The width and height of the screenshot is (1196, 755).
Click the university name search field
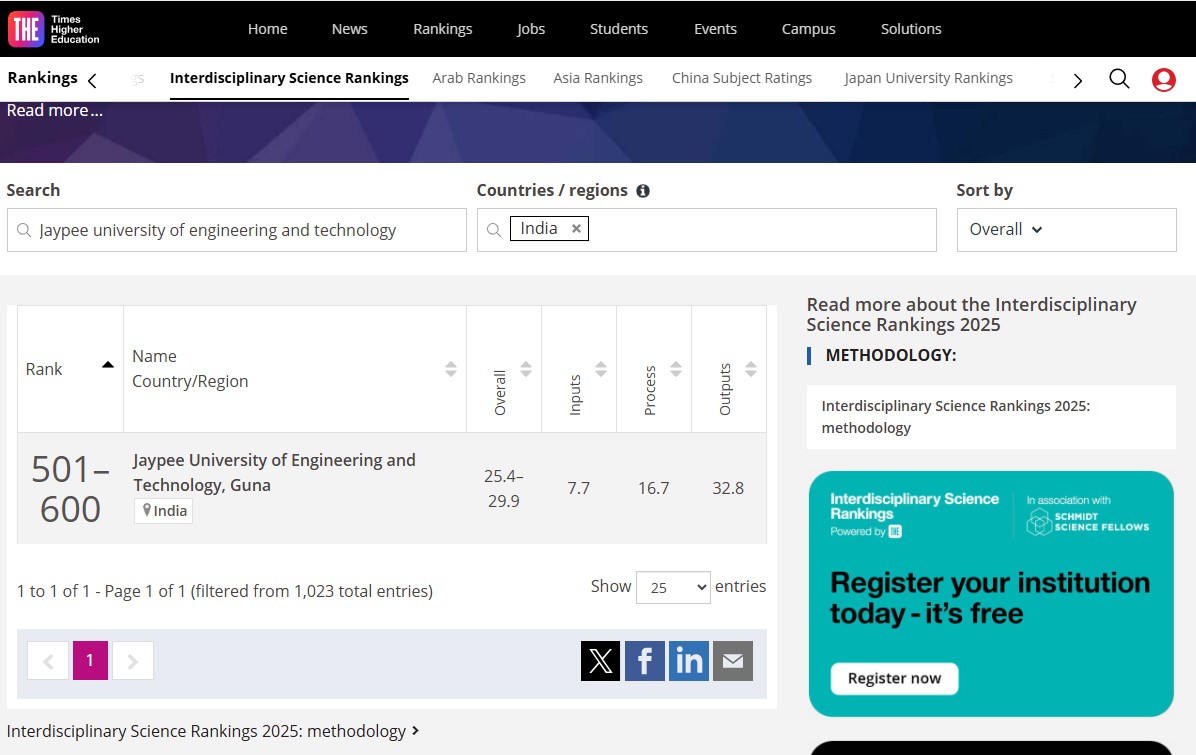click(x=236, y=230)
